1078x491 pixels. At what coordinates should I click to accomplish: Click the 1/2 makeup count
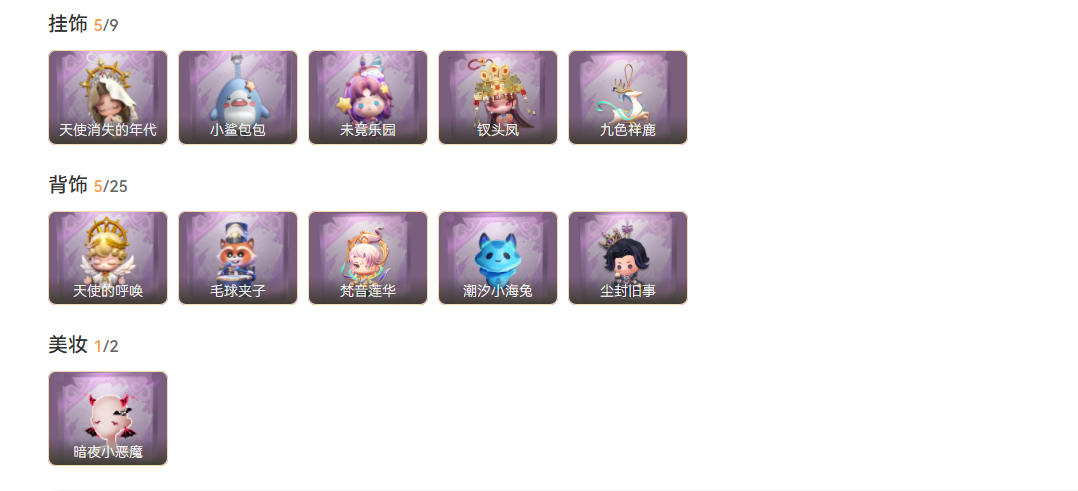click(x=106, y=347)
